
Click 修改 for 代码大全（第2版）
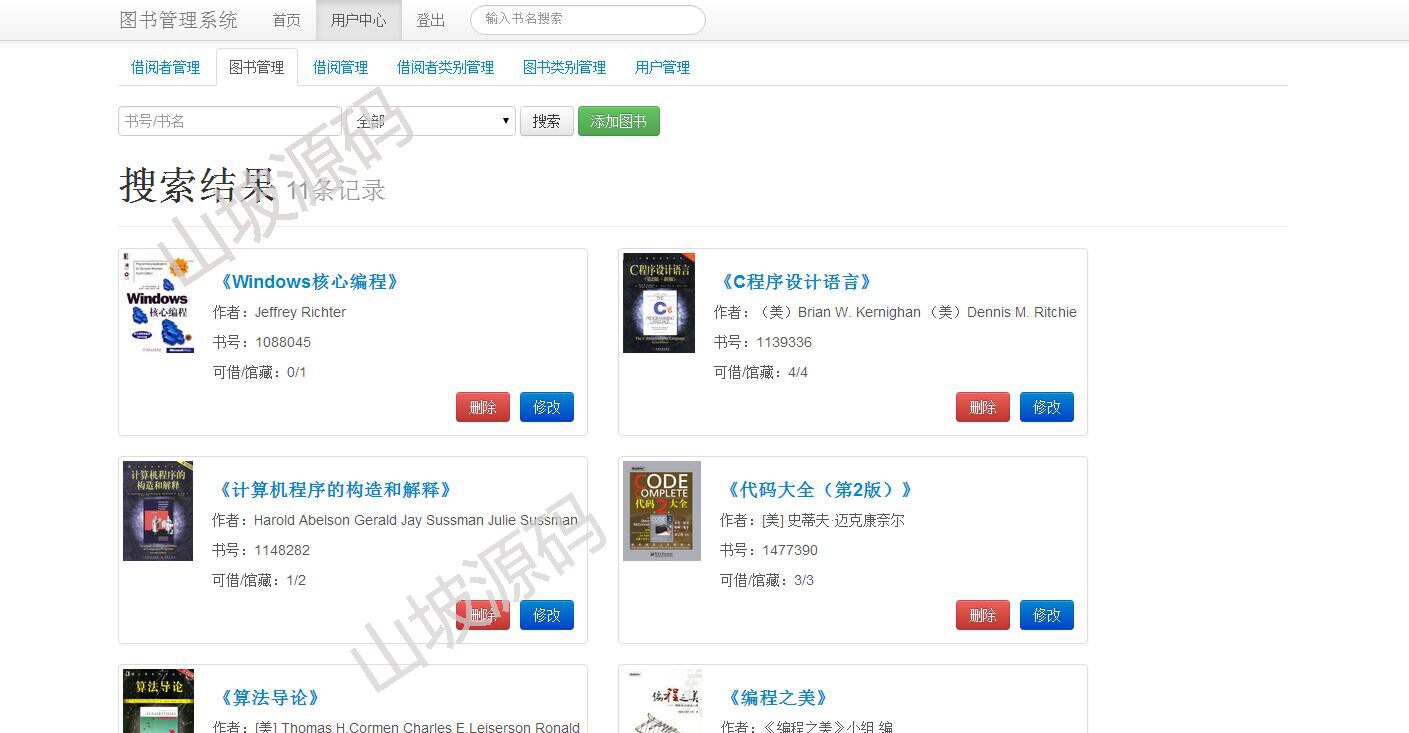(1047, 615)
